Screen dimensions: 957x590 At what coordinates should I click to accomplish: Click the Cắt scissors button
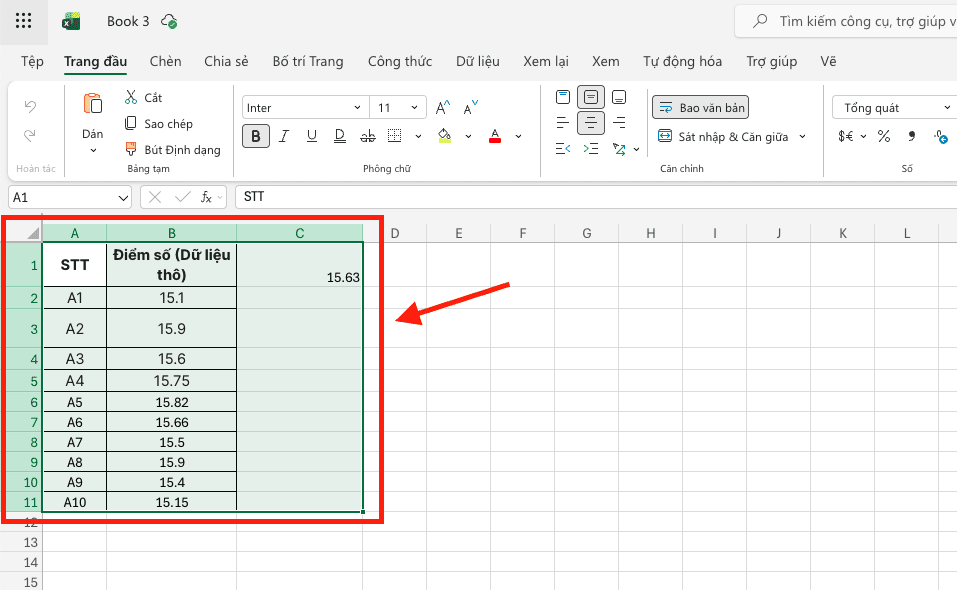tap(143, 98)
